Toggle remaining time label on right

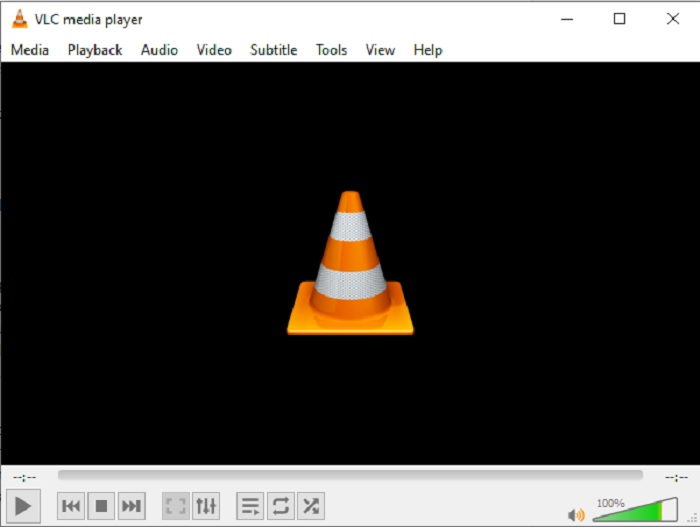pos(676,478)
